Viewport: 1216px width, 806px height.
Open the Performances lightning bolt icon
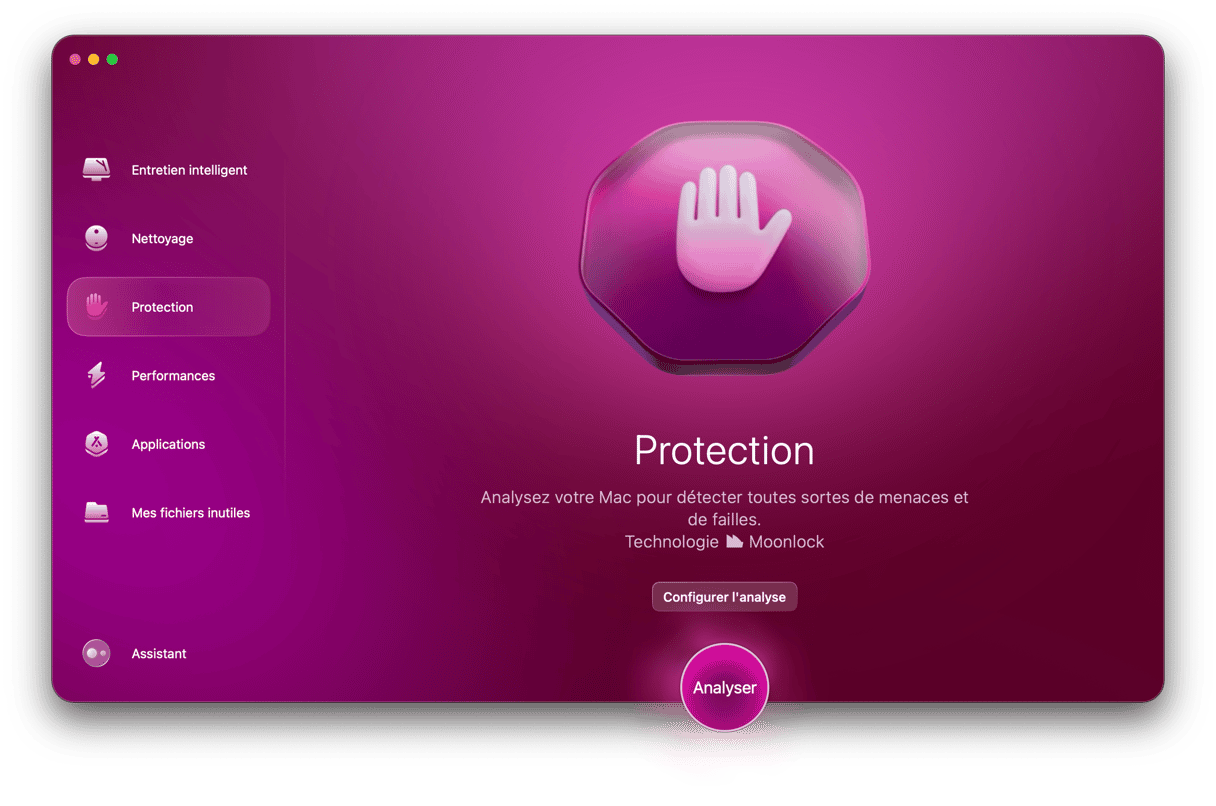coord(96,375)
